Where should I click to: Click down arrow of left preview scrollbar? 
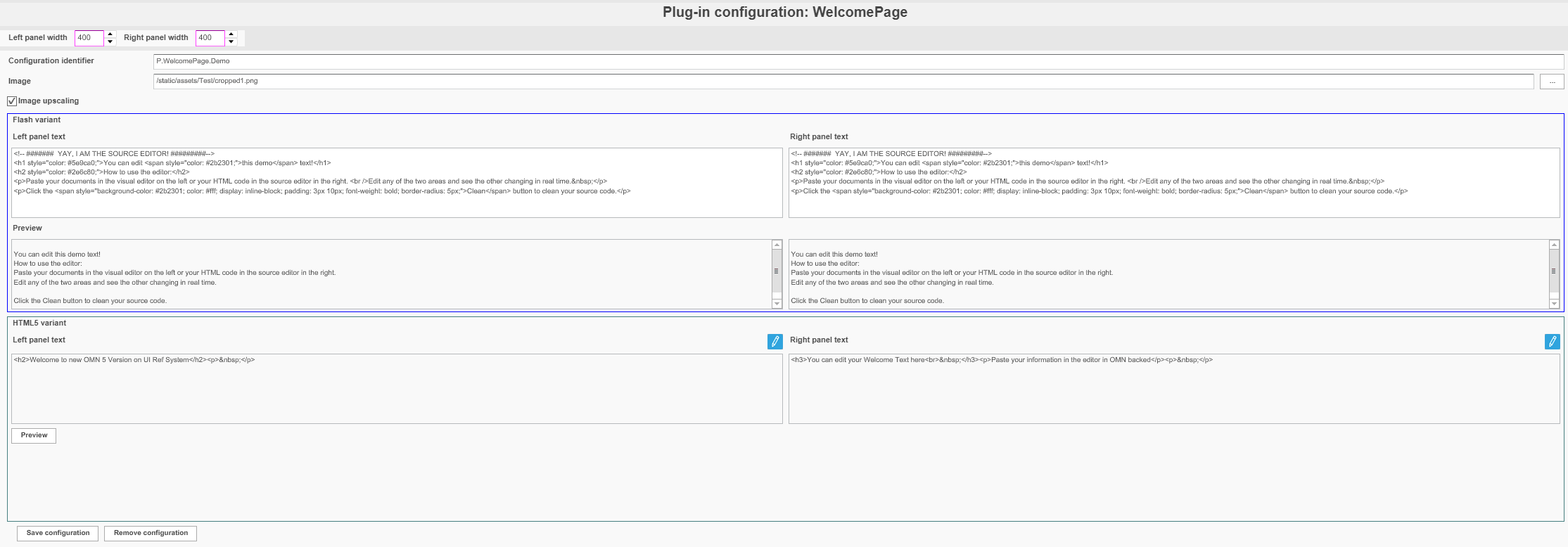click(777, 304)
